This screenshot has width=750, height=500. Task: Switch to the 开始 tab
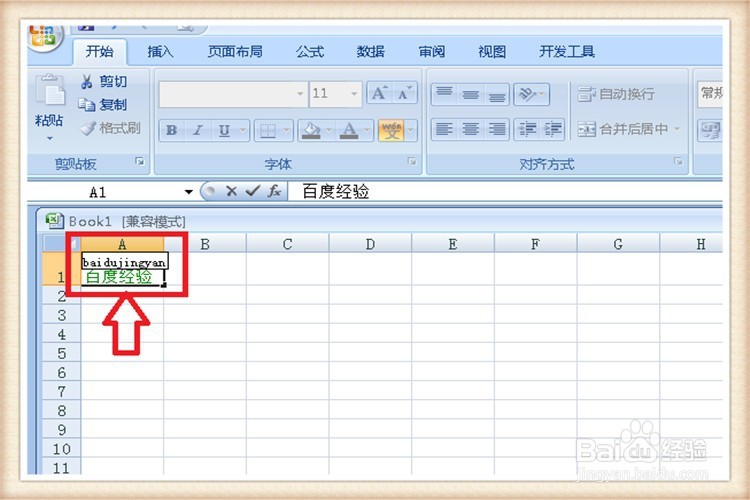pos(99,51)
